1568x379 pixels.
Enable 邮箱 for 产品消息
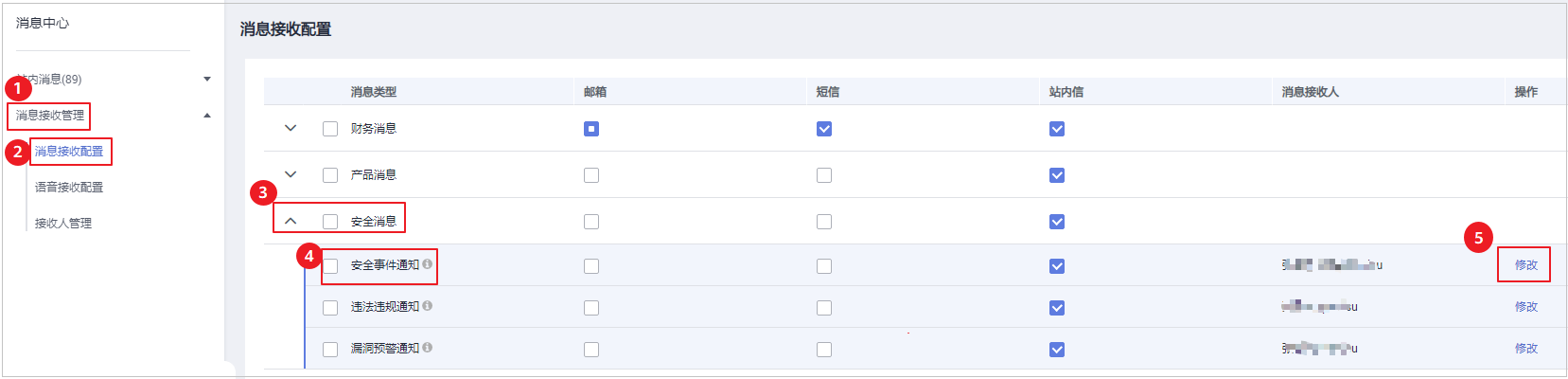pyautogui.click(x=591, y=175)
